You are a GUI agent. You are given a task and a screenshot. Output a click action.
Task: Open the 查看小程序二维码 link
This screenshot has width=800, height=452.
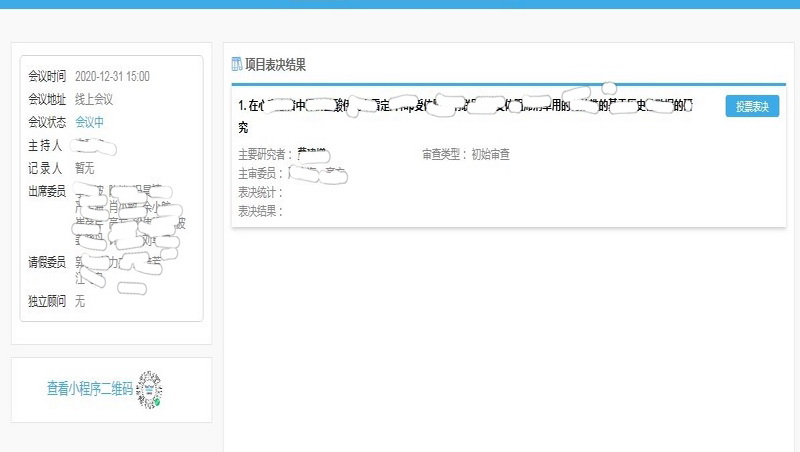89,389
